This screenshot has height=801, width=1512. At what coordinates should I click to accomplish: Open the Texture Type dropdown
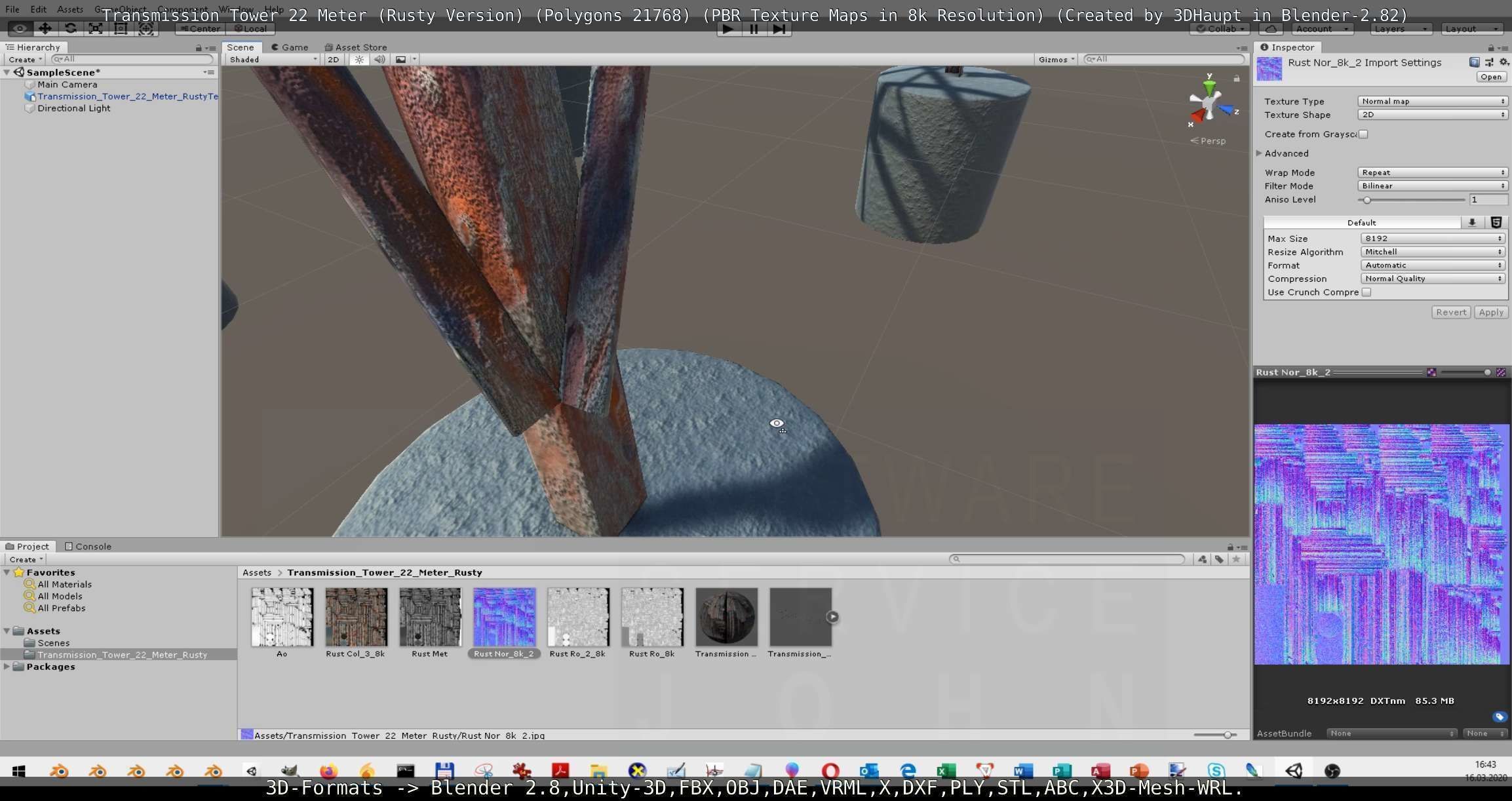coord(1432,101)
